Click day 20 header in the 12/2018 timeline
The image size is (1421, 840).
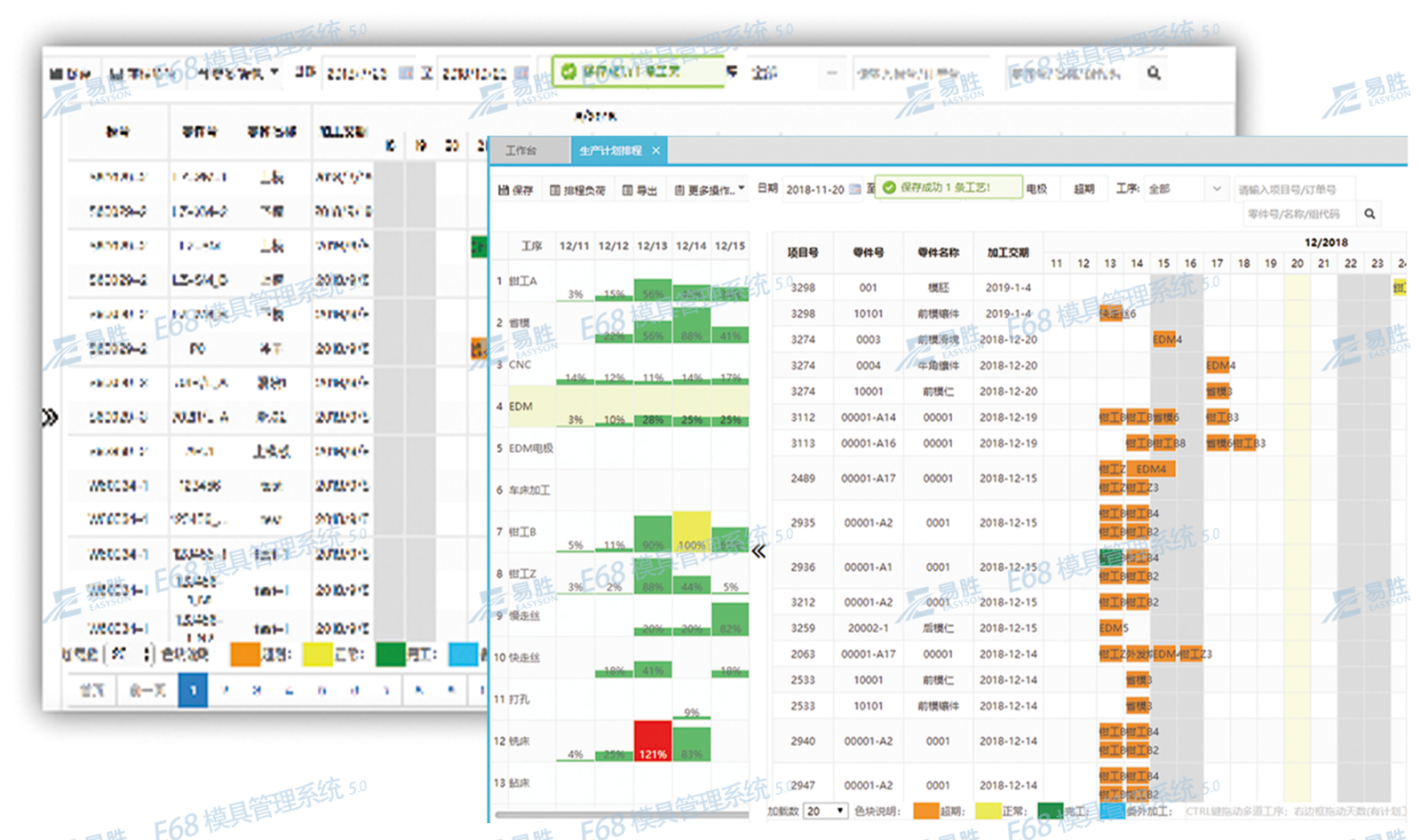coord(1298,264)
